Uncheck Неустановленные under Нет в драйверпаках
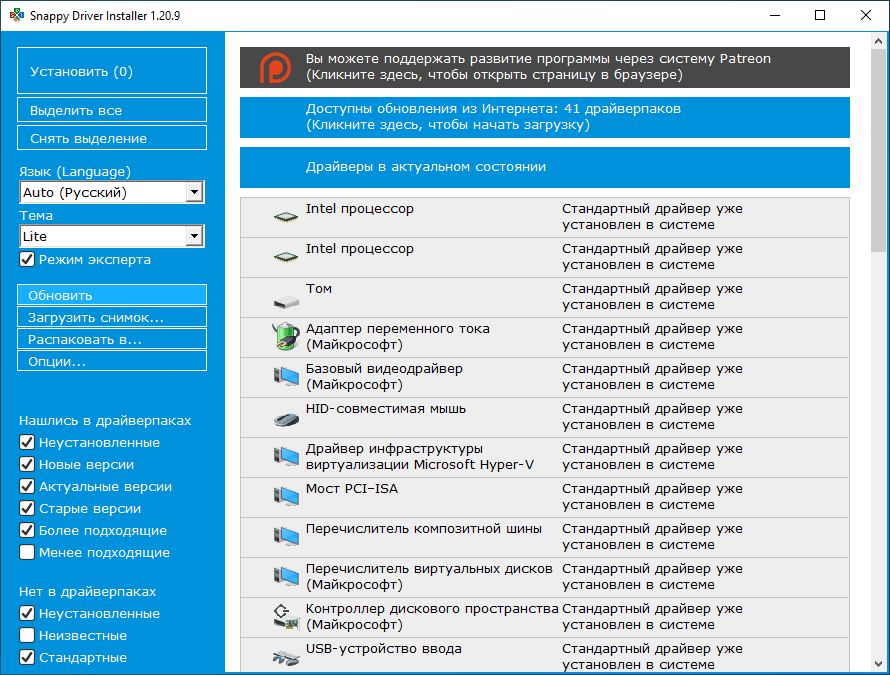Viewport: 890px width, 675px height. (x=27, y=613)
